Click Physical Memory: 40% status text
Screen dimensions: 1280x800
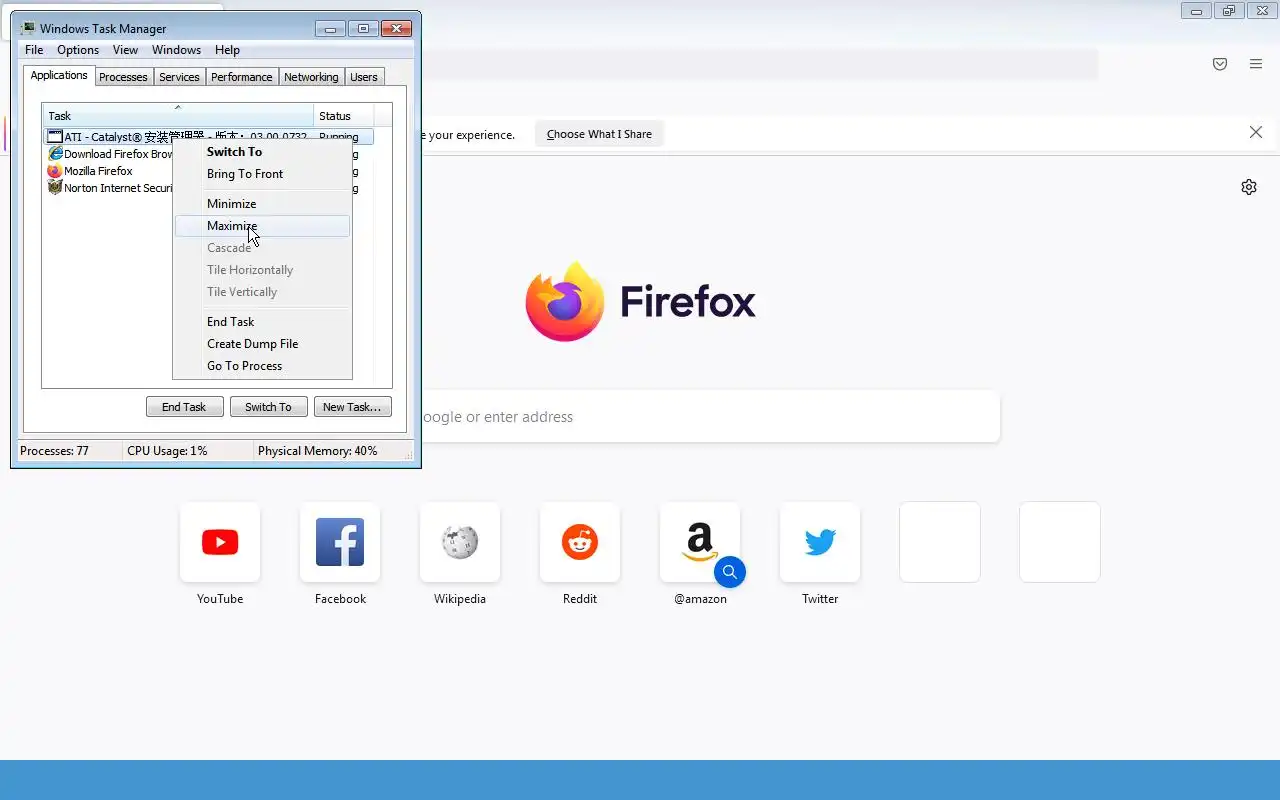pos(317,451)
